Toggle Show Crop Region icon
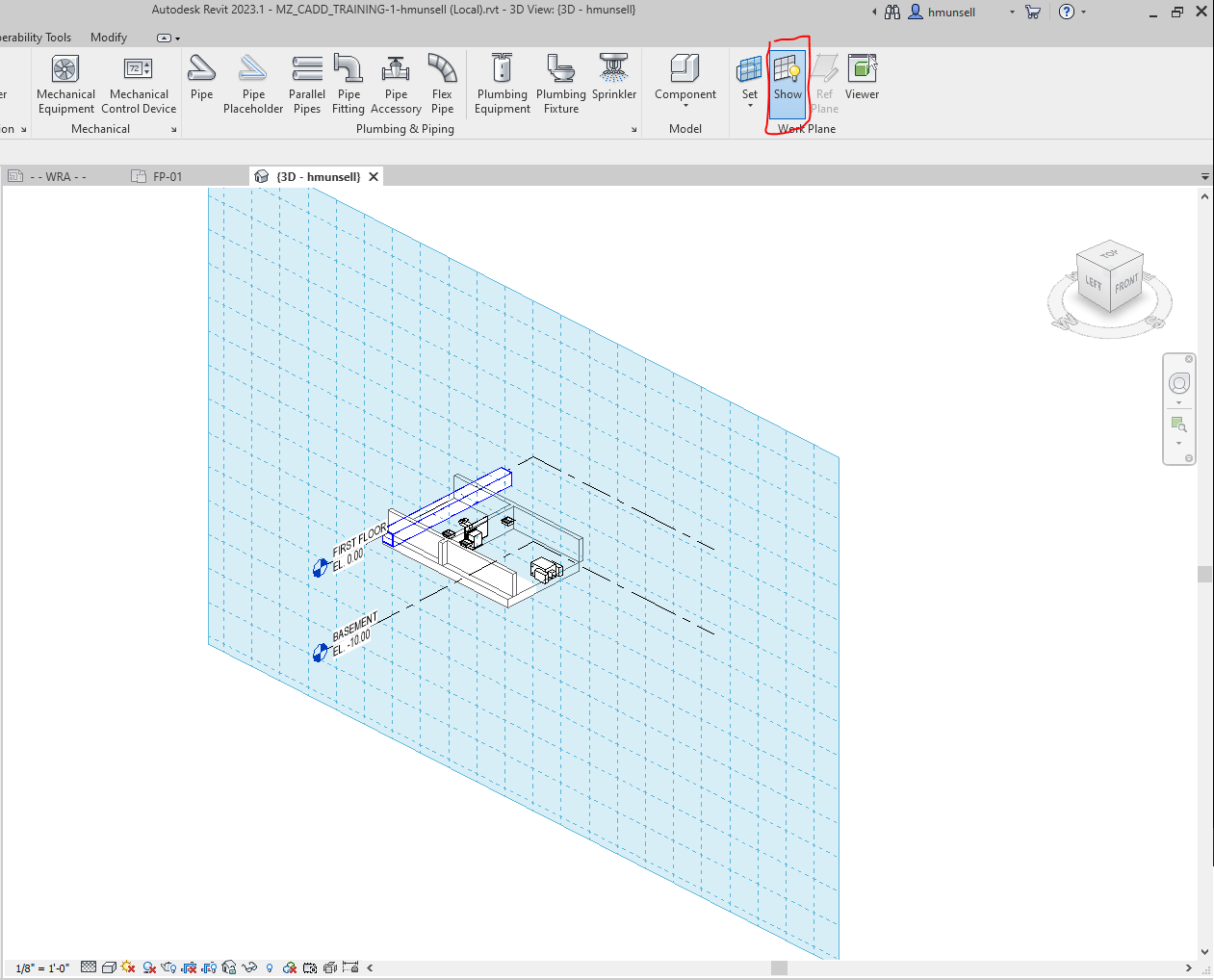Screen dimensions: 1214x980 pos(209,967)
